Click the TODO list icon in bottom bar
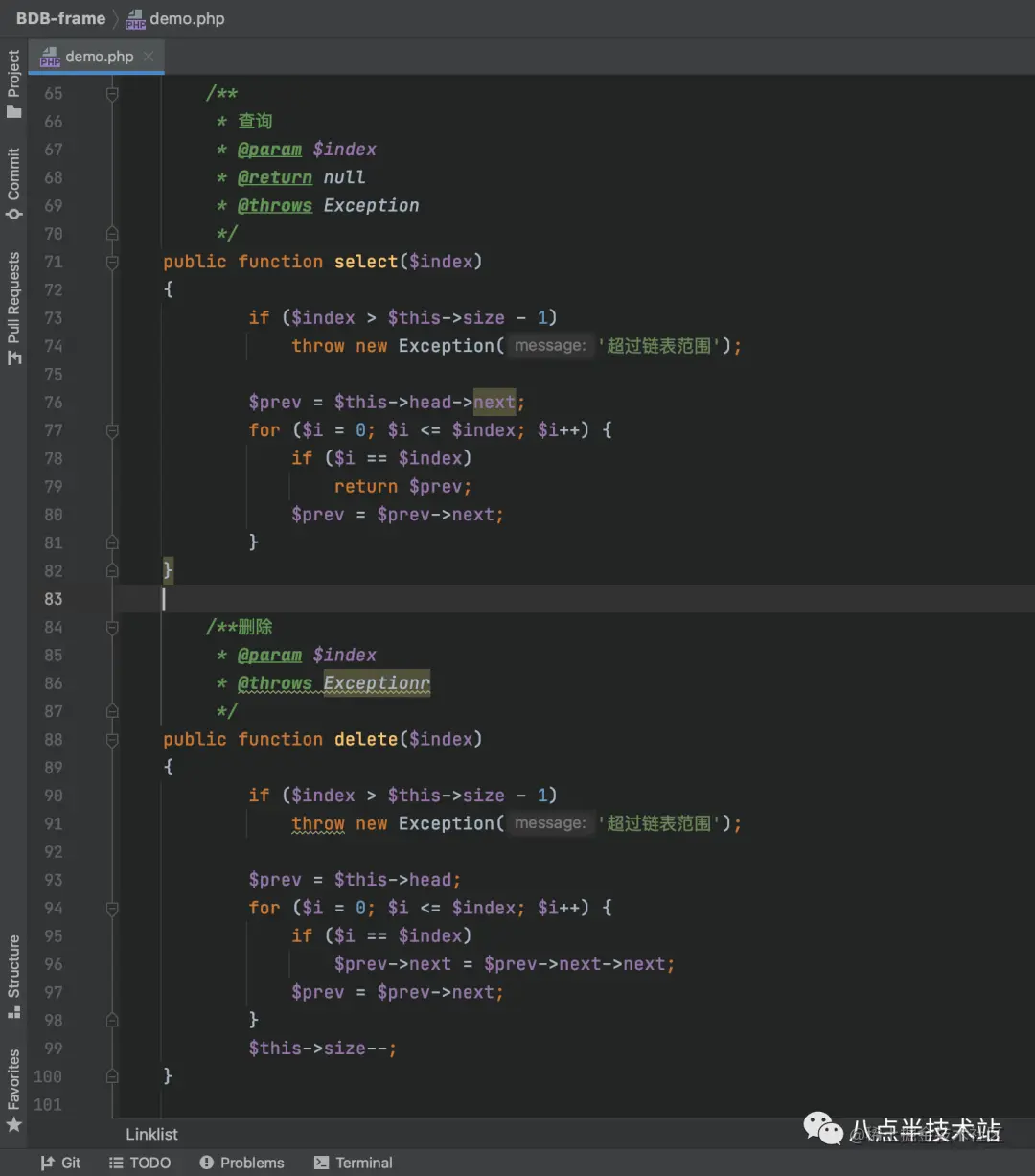The image size is (1035, 1176). coord(116,1163)
